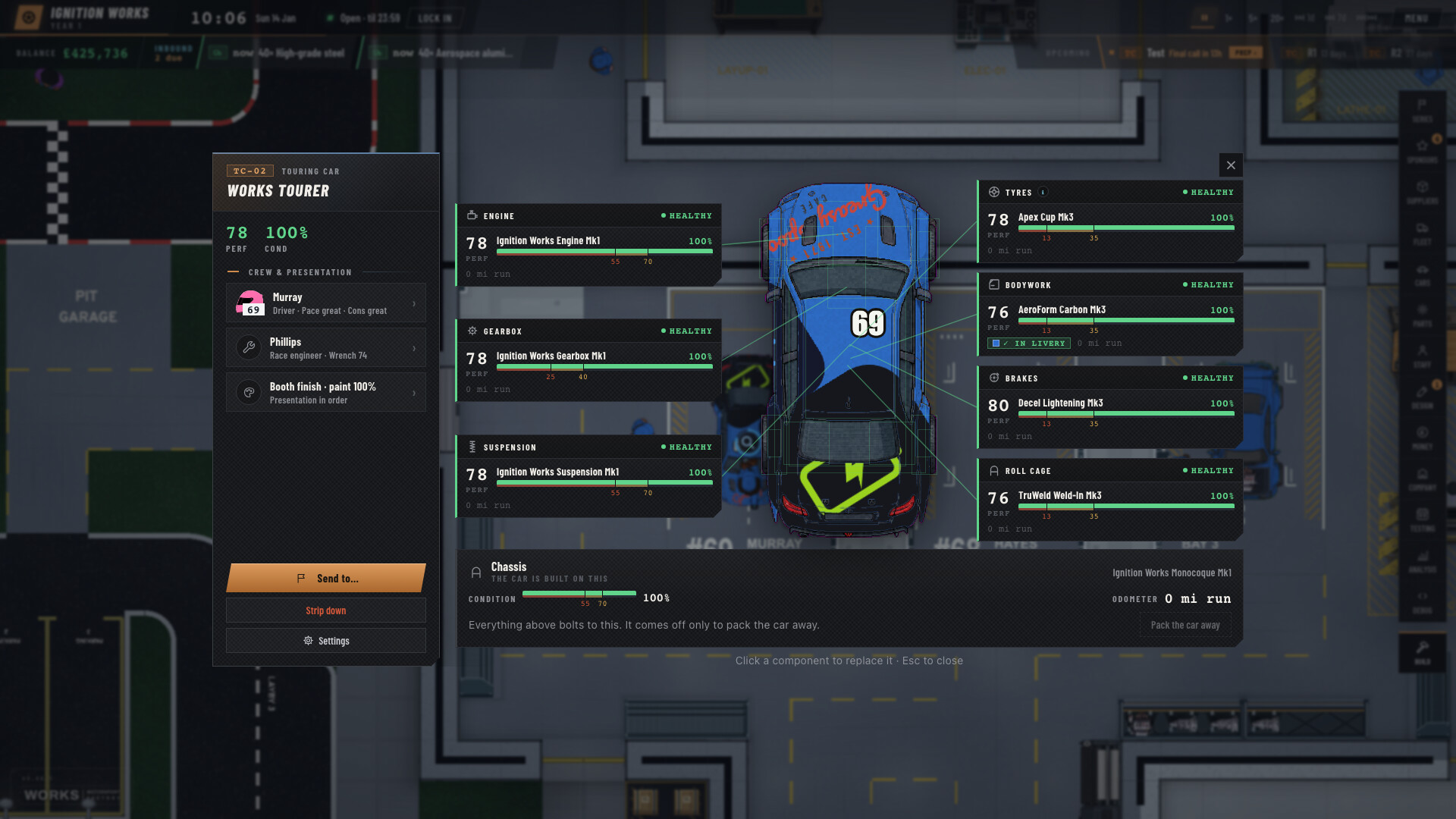
Task: Open the Menu in the top bar
Action: (1416, 17)
